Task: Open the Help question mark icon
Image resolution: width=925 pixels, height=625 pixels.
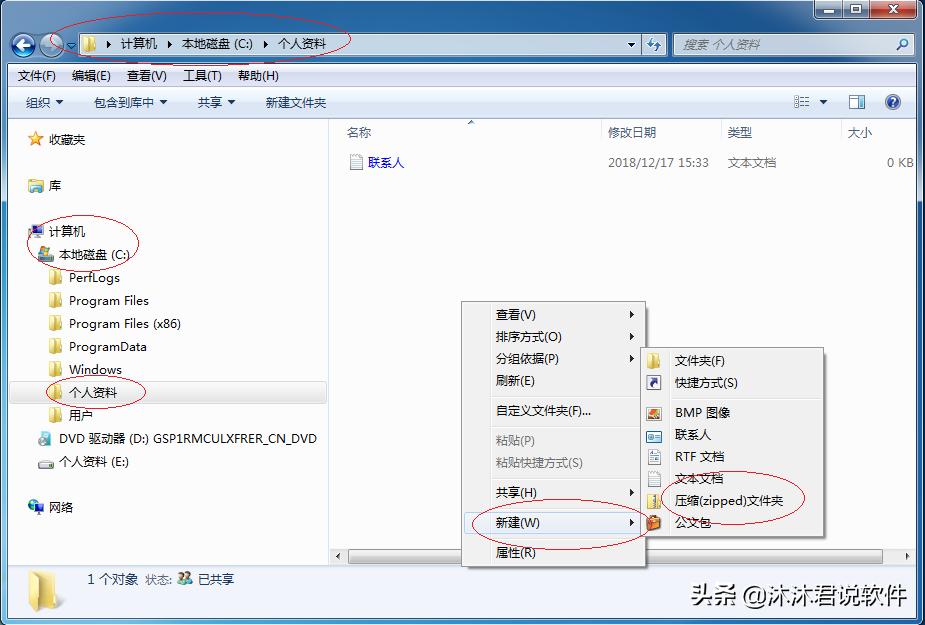Action: 890,101
